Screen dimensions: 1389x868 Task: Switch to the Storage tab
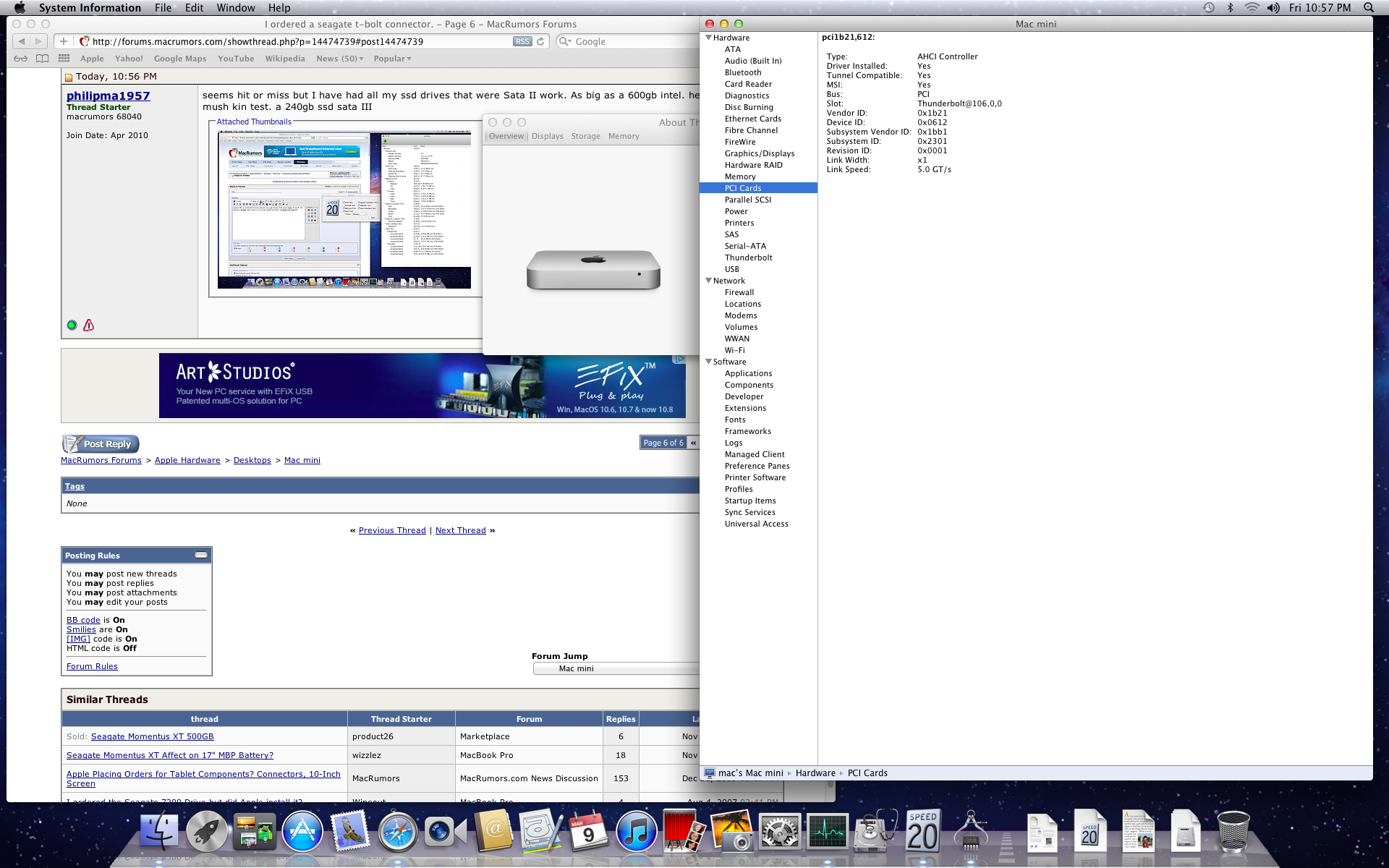click(585, 136)
